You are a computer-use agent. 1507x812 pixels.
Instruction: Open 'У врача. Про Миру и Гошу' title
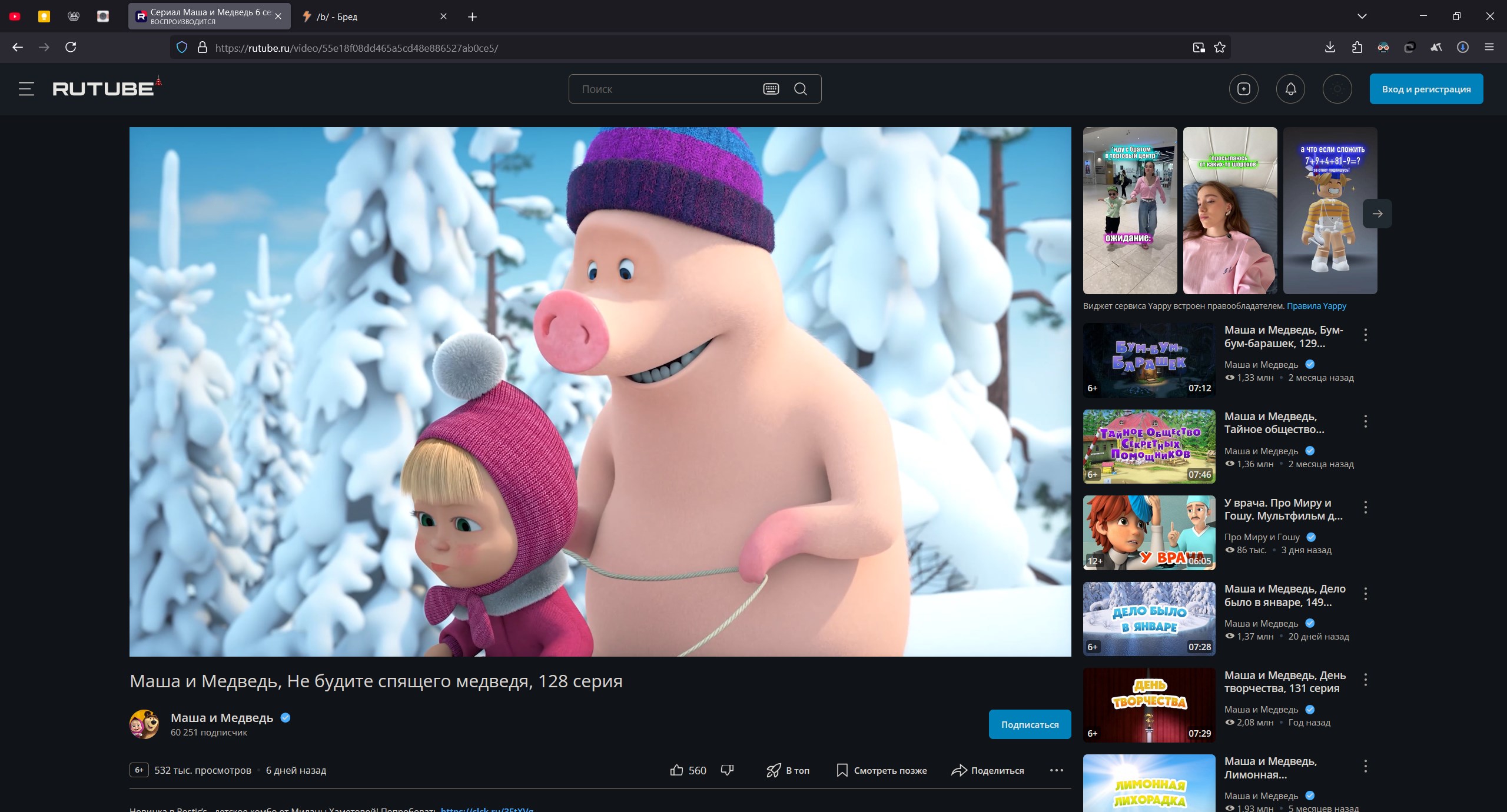click(1283, 509)
